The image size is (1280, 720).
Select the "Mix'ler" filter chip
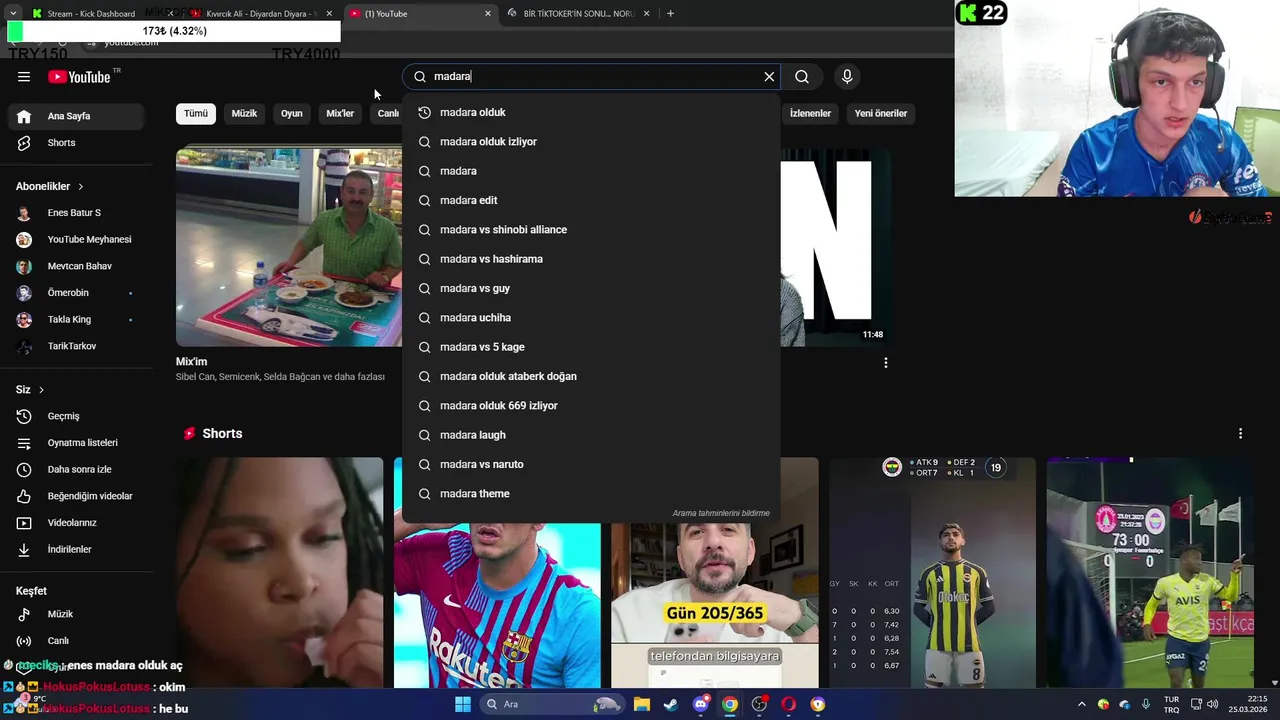[x=340, y=114]
